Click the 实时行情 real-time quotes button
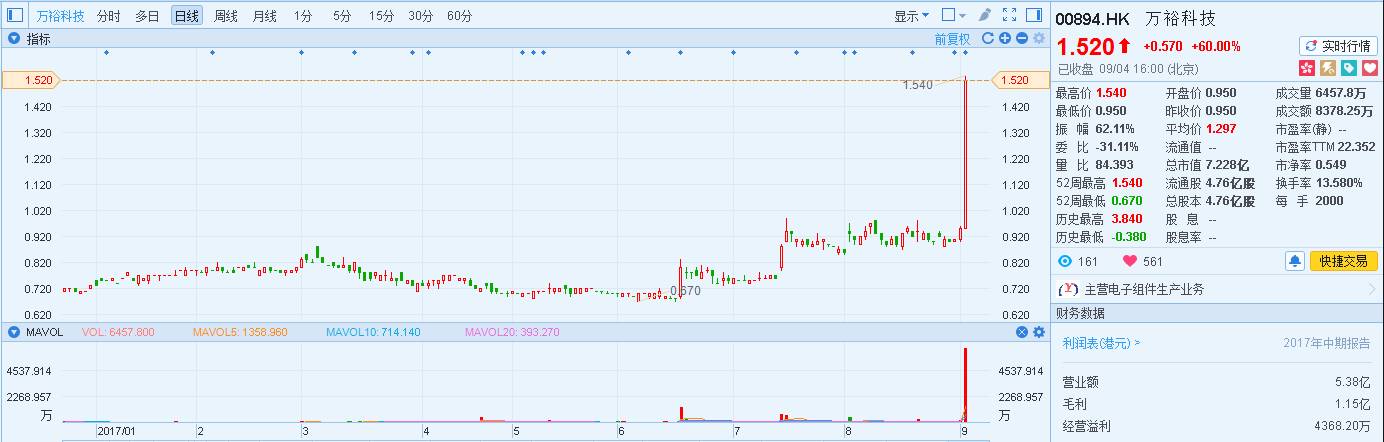Screen dimensions: 1384x442 click(x=1338, y=45)
